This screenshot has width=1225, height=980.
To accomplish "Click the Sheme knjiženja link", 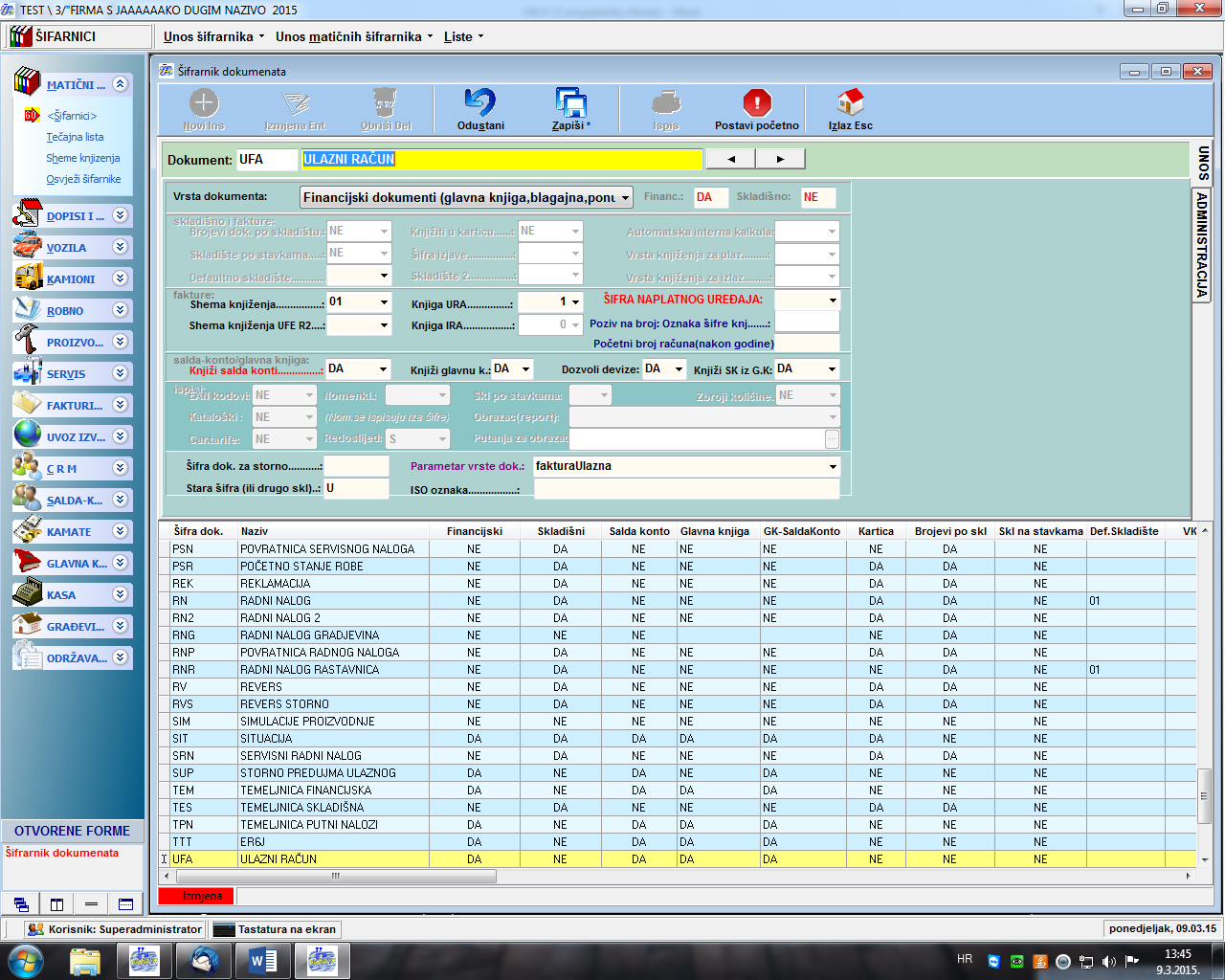I will 83,158.
